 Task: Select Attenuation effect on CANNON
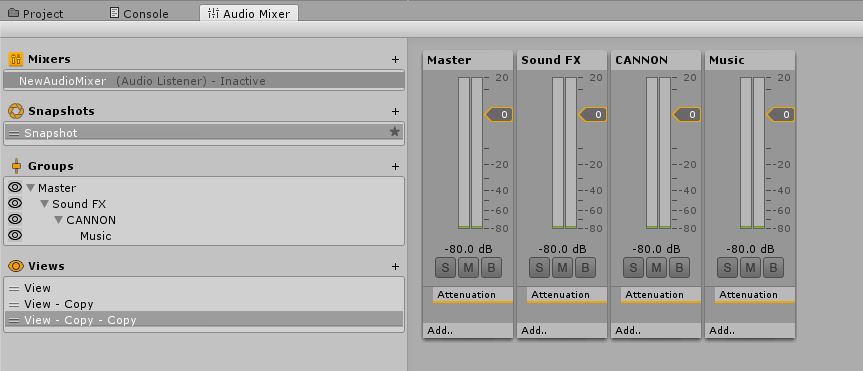pyautogui.click(x=660, y=295)
